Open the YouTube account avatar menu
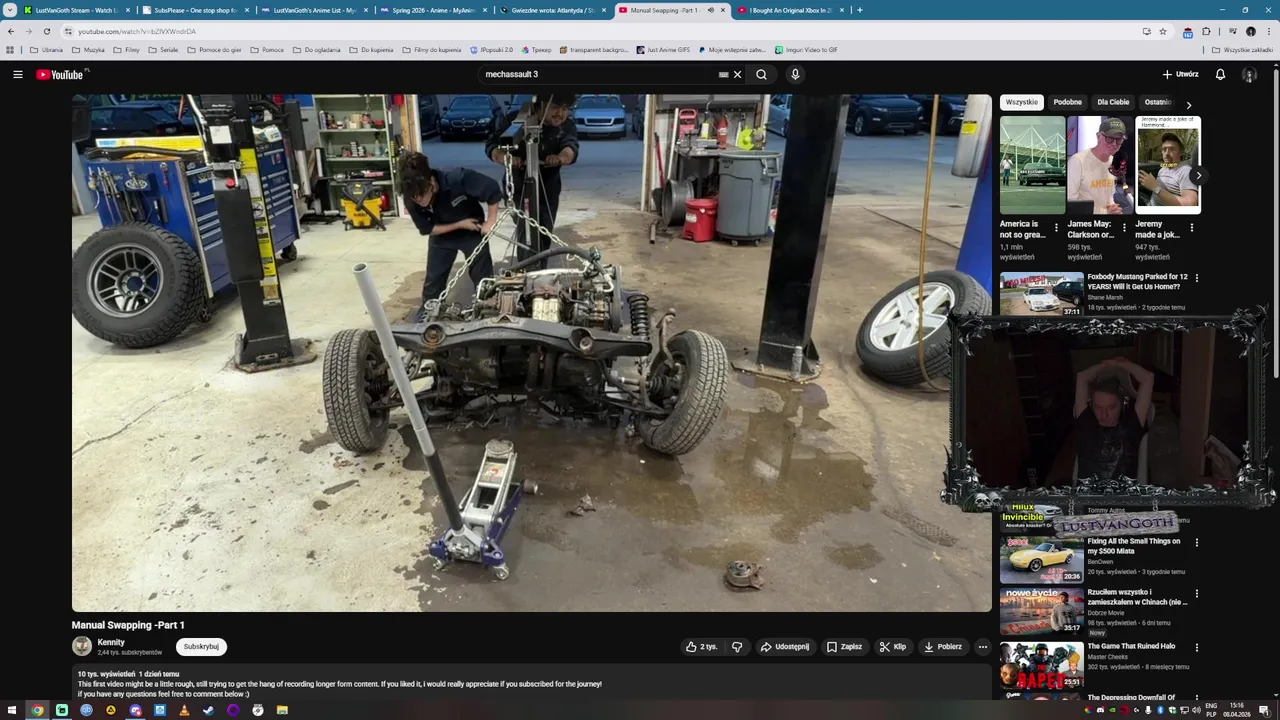Image resolution: width=1280 pixels, height=720 pixels. point(1249,74)
